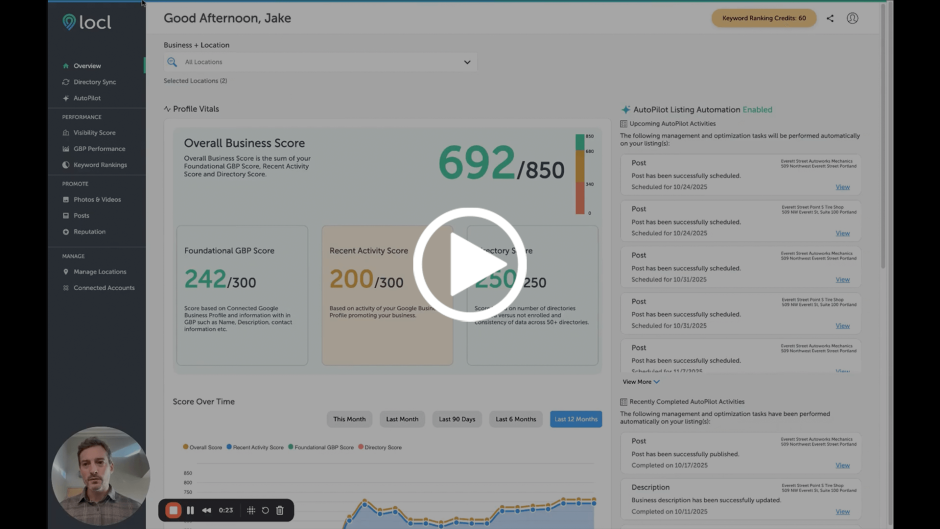940x529 pixels.
Task: Click the restart recording icon
Action: point(266,510)
